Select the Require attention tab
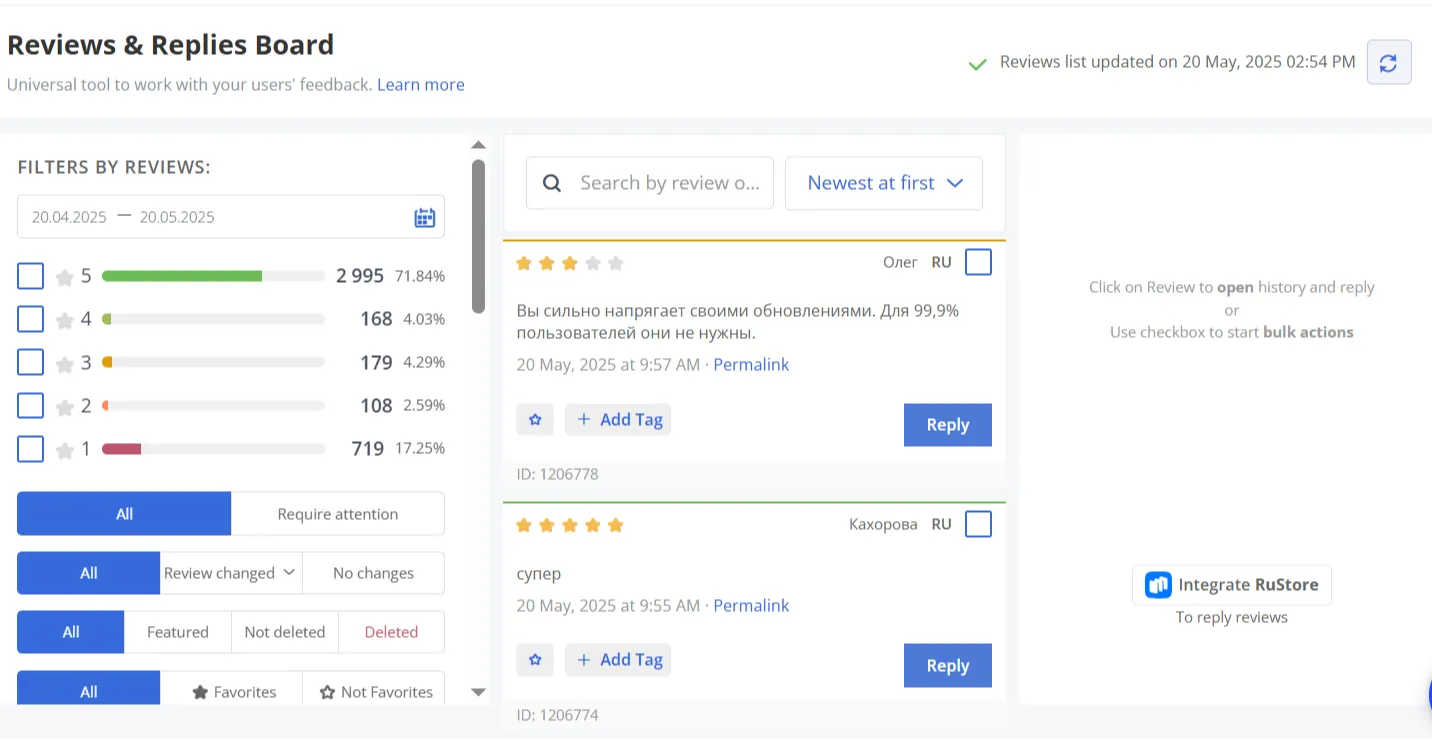The height and width of the screenshot is (743, 1432). point(338,514)
